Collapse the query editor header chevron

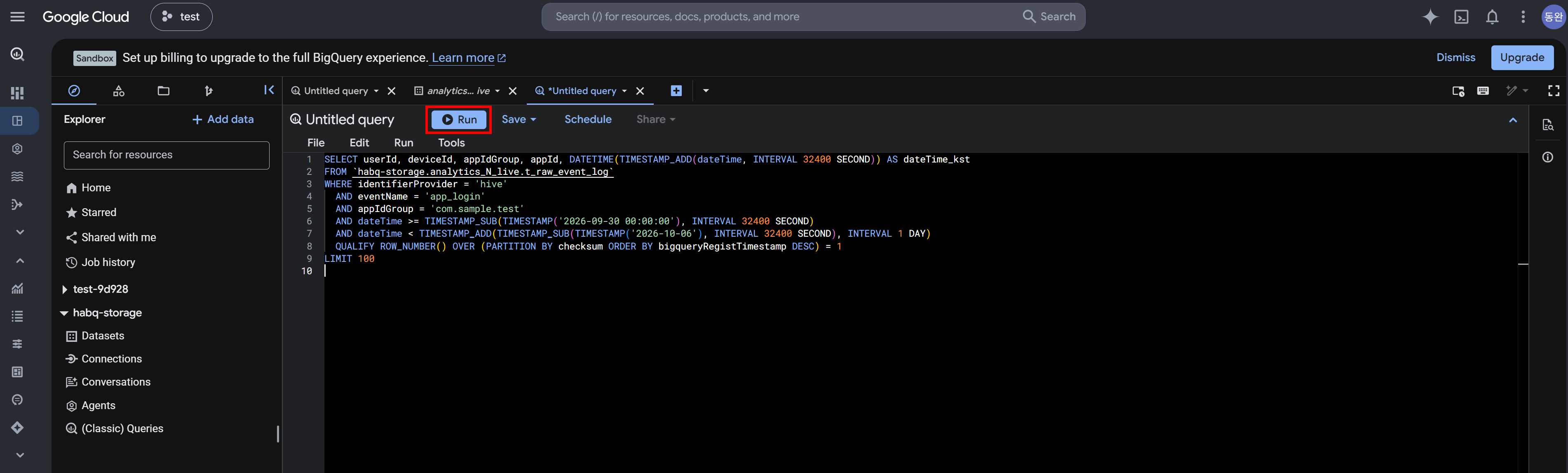[1513, 120]
